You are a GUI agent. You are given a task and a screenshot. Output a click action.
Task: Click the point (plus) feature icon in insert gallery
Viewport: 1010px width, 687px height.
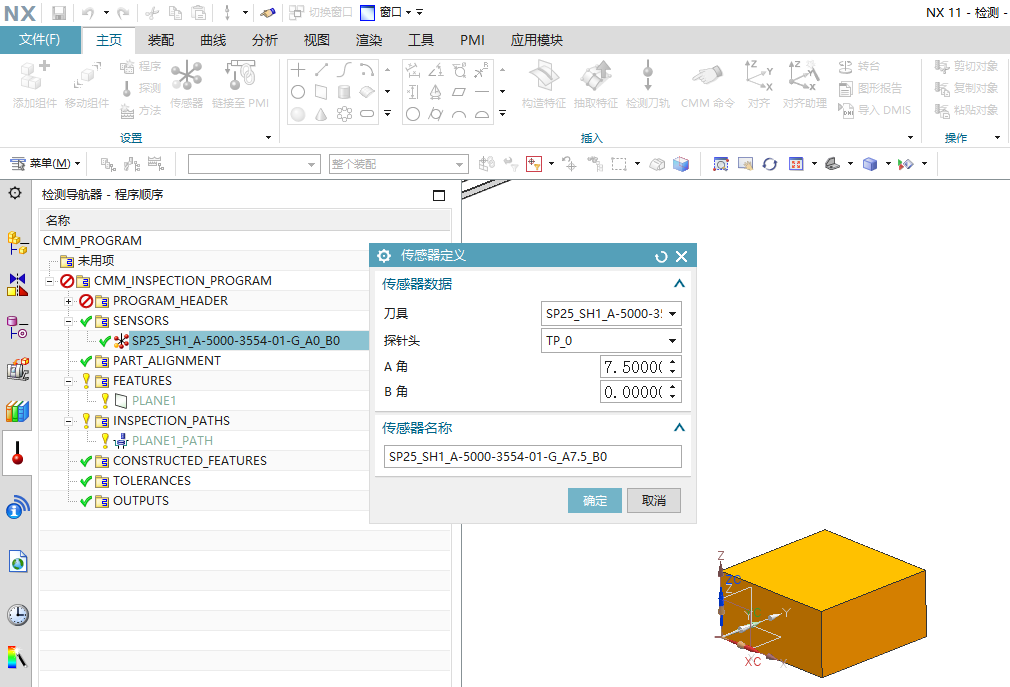(x=298, y=70)
